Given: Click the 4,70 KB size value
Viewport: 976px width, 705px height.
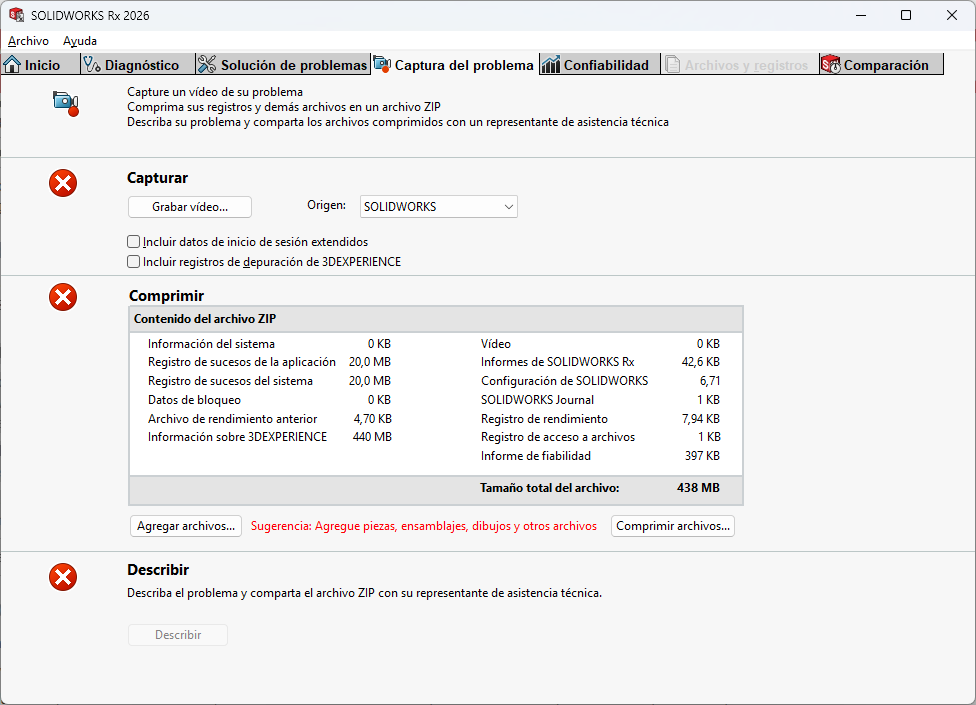Looking at the screenshot, I should click(x=373, y=419).
